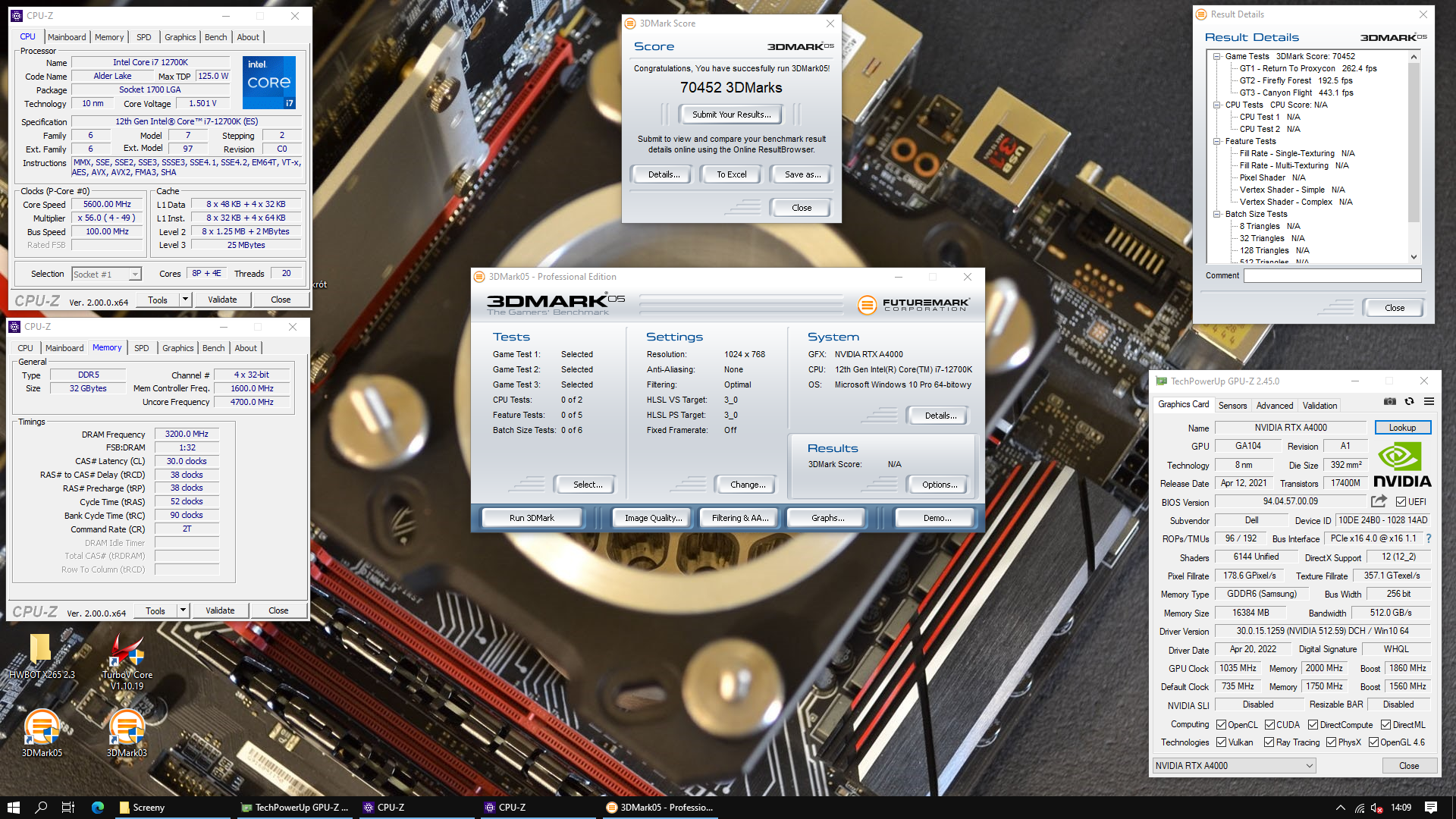The height and width of the screenshot is (819, 1456).
Task: Open the Graphics tab in Memory CPU-Z
Action: click(x=178, y=348)
